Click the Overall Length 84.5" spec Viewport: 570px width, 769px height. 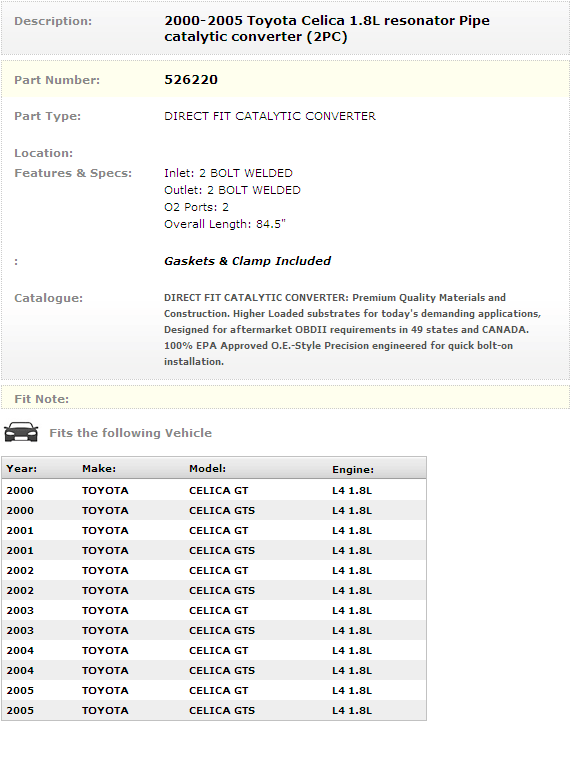225,224
